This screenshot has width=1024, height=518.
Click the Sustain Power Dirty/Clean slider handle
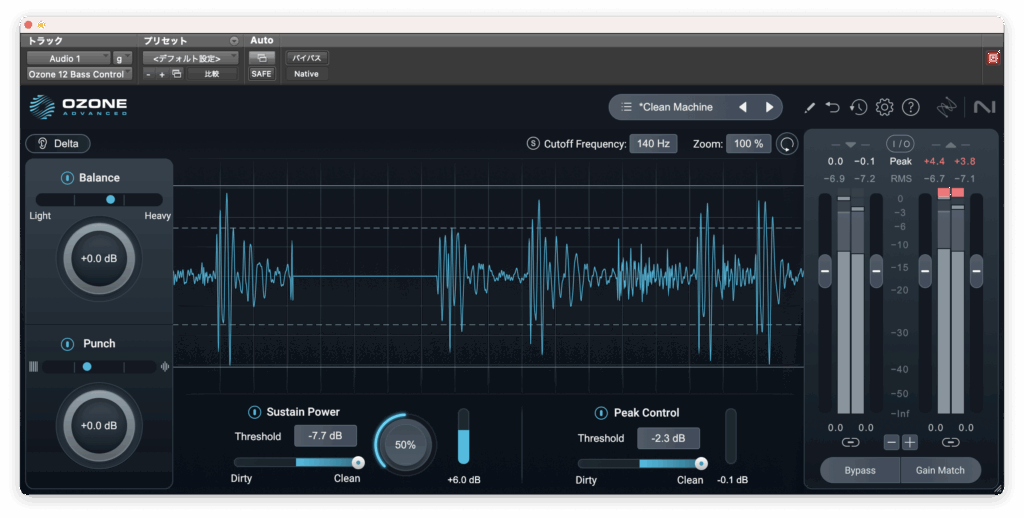pyautogui.click(x=358, y=462)
